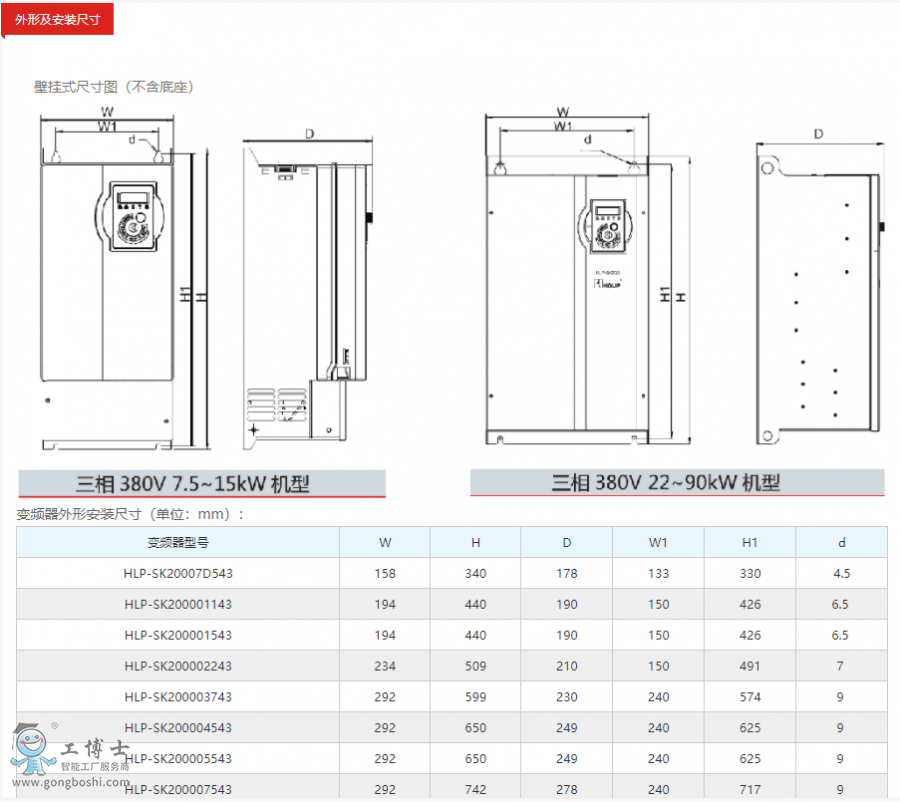The width and height of the screenshot is (900, 802).
Task: Click the H1 column header in the table
Action: click(x=750, y=543)
